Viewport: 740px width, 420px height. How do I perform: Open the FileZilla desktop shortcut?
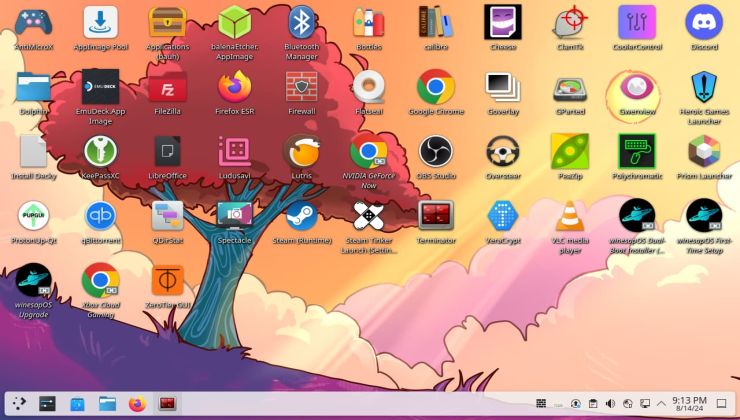tap(167, 88)
